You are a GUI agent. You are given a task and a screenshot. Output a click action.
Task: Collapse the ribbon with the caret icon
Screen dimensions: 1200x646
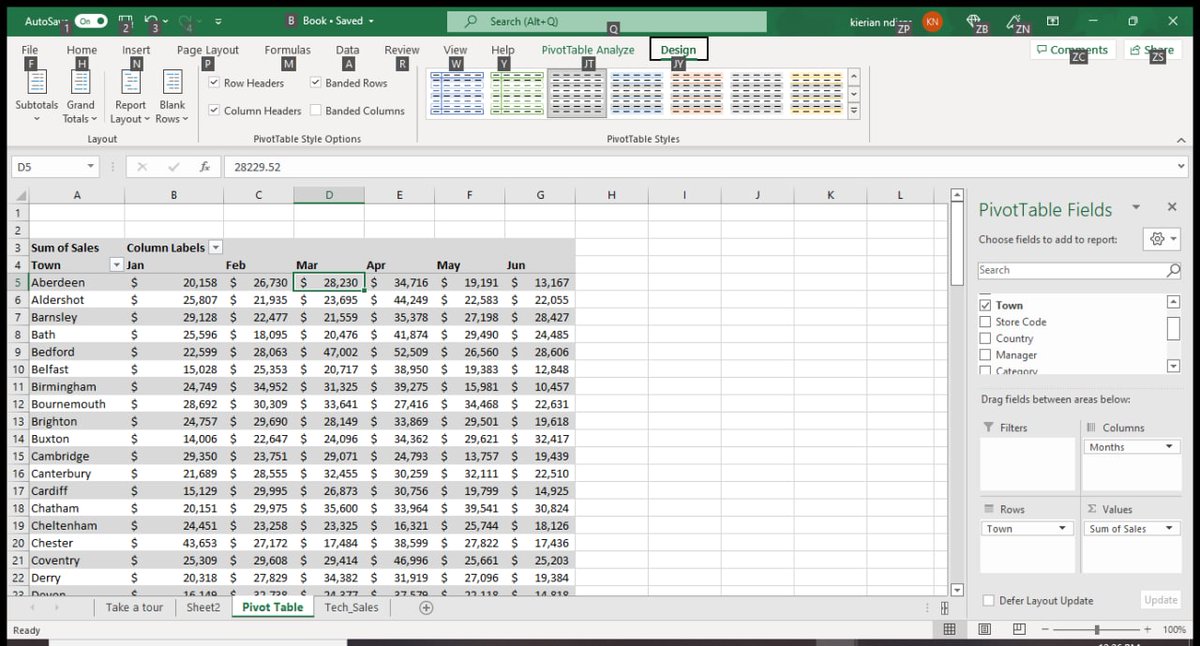point(1181,140)
